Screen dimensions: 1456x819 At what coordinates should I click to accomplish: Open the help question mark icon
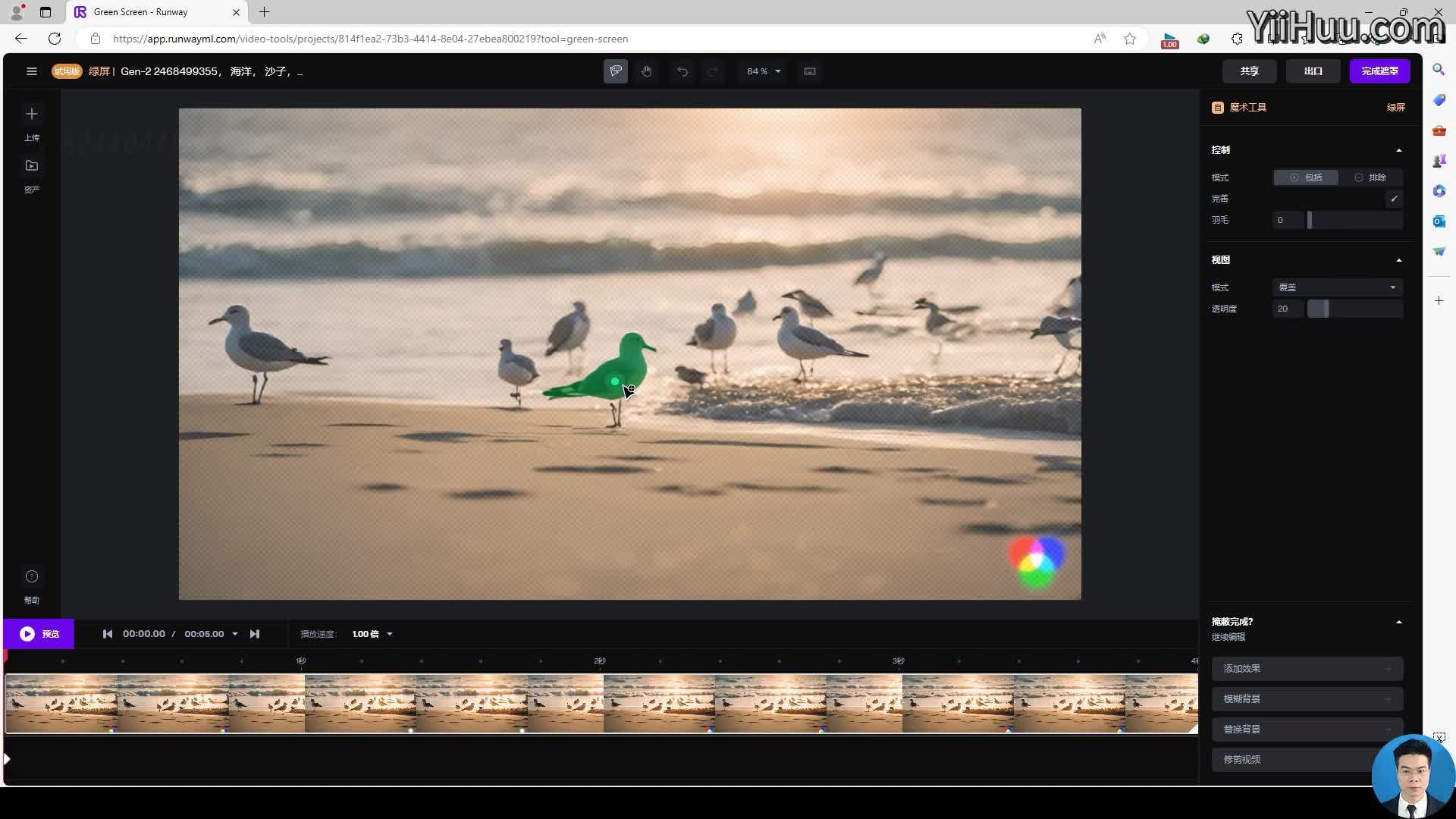(x=31, y=576)
